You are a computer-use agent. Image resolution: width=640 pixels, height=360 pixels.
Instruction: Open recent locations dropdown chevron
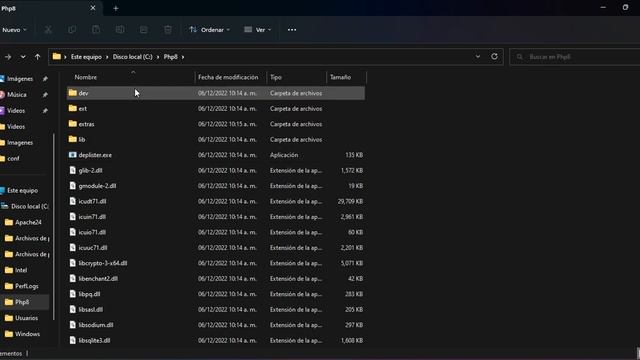[x=23, y=57]
